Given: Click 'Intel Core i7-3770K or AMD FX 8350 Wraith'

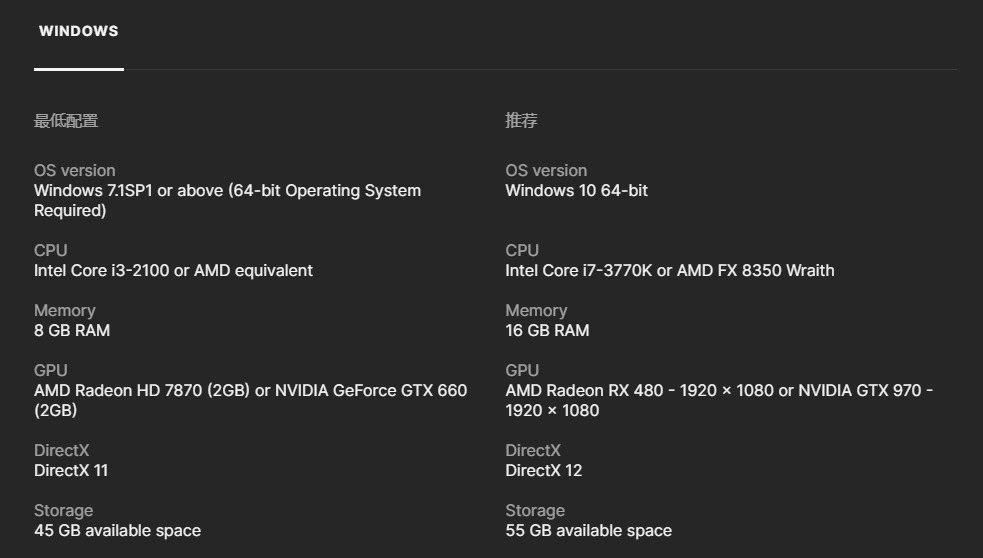Looking at the screenshot, I should 670,271.
